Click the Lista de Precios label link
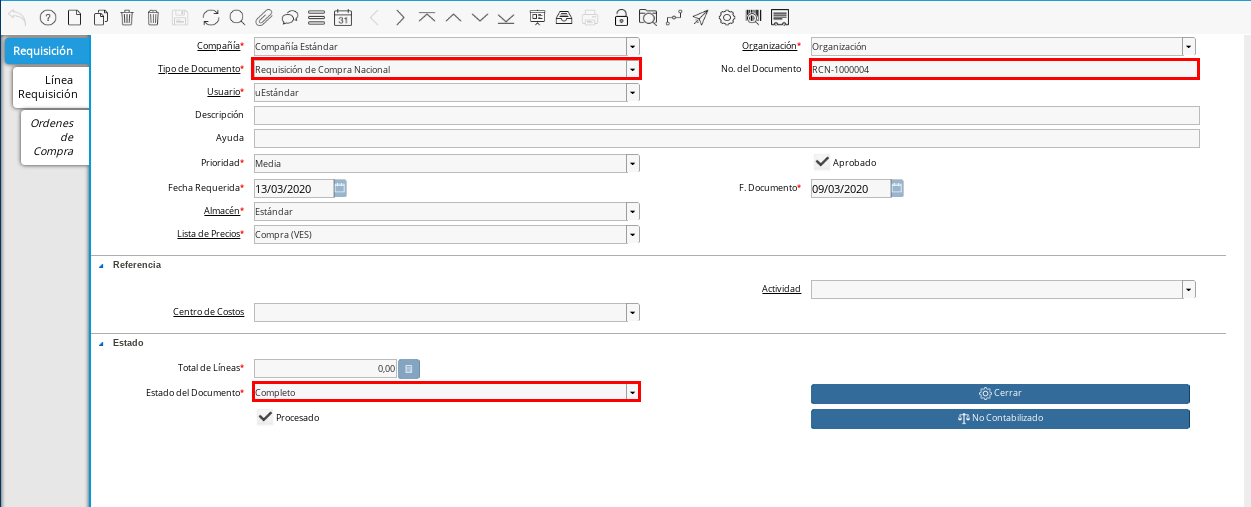 (x=208, y=234)
